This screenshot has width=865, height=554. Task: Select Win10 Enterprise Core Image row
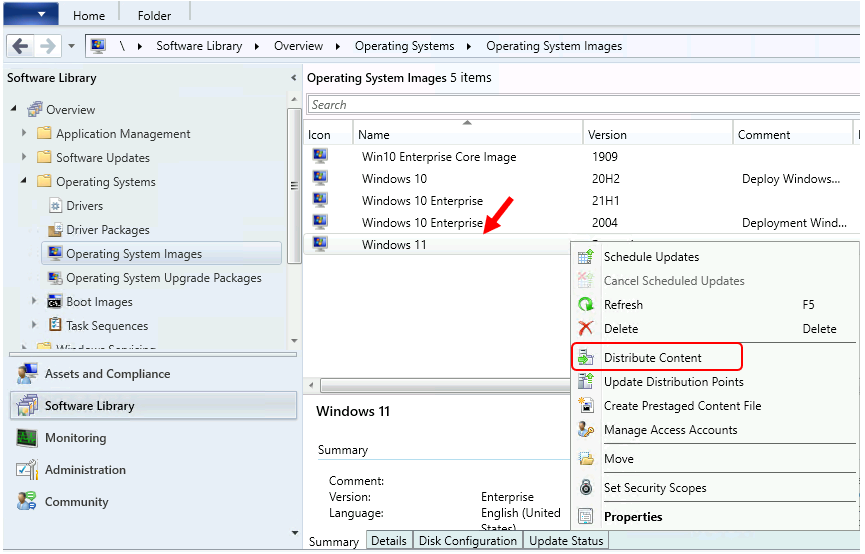582,157
